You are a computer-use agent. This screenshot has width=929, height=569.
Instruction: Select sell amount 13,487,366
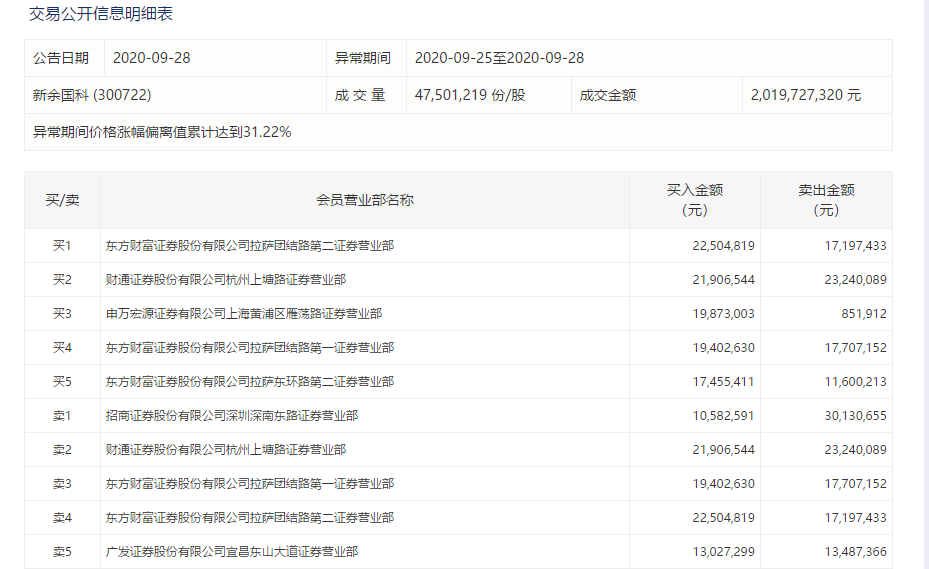(856, 552)
